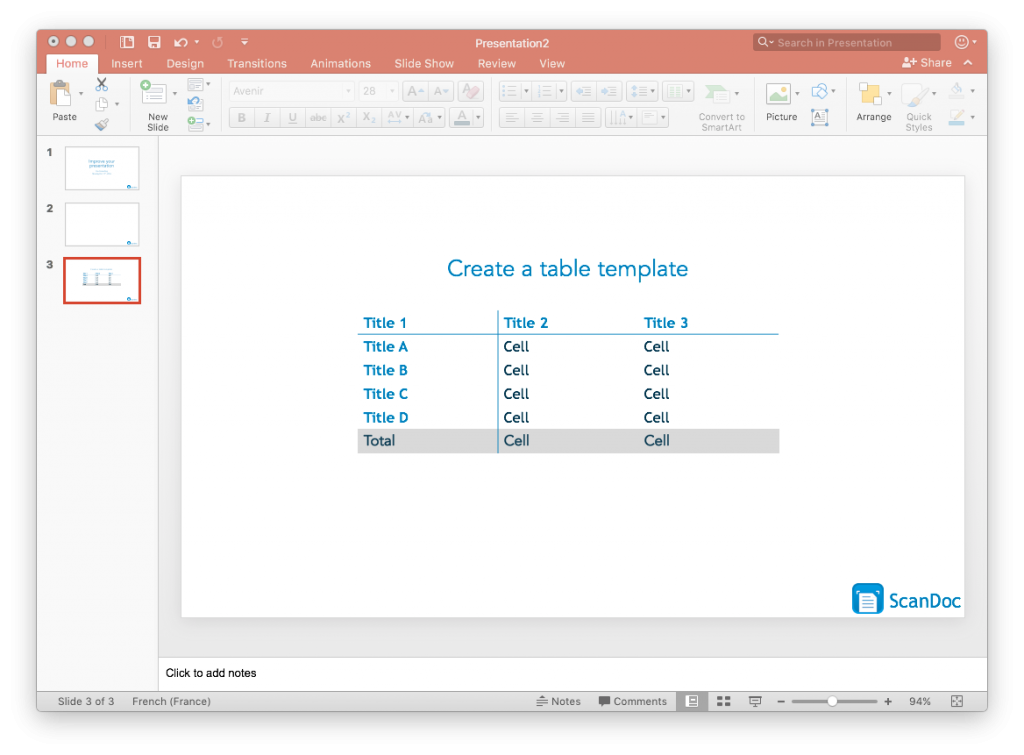This screenshot has width=1024, height=755.
Task: Open the Slide Show tab
Action: 424,63
